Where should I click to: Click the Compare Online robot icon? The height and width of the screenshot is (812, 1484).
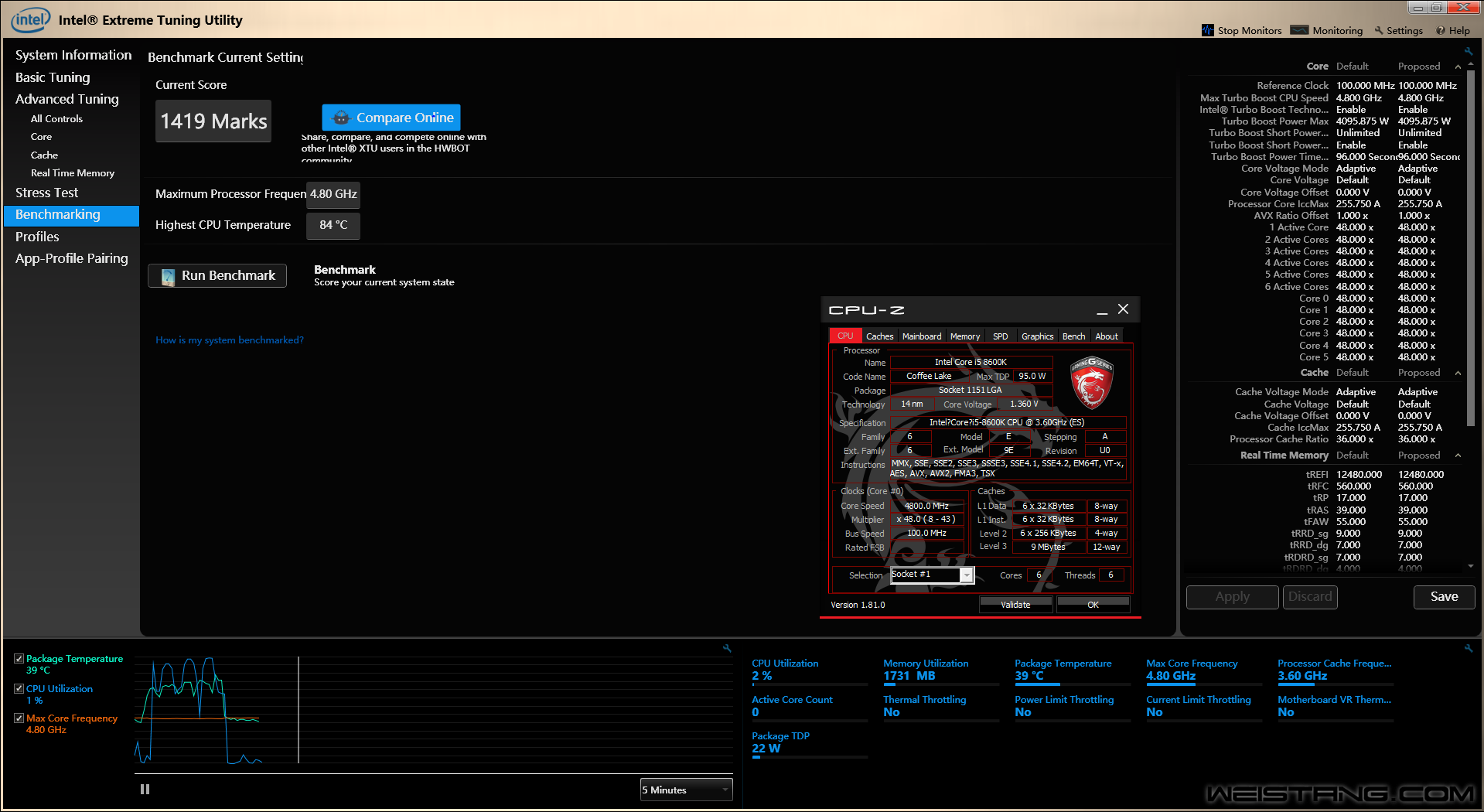pos(340,118)
